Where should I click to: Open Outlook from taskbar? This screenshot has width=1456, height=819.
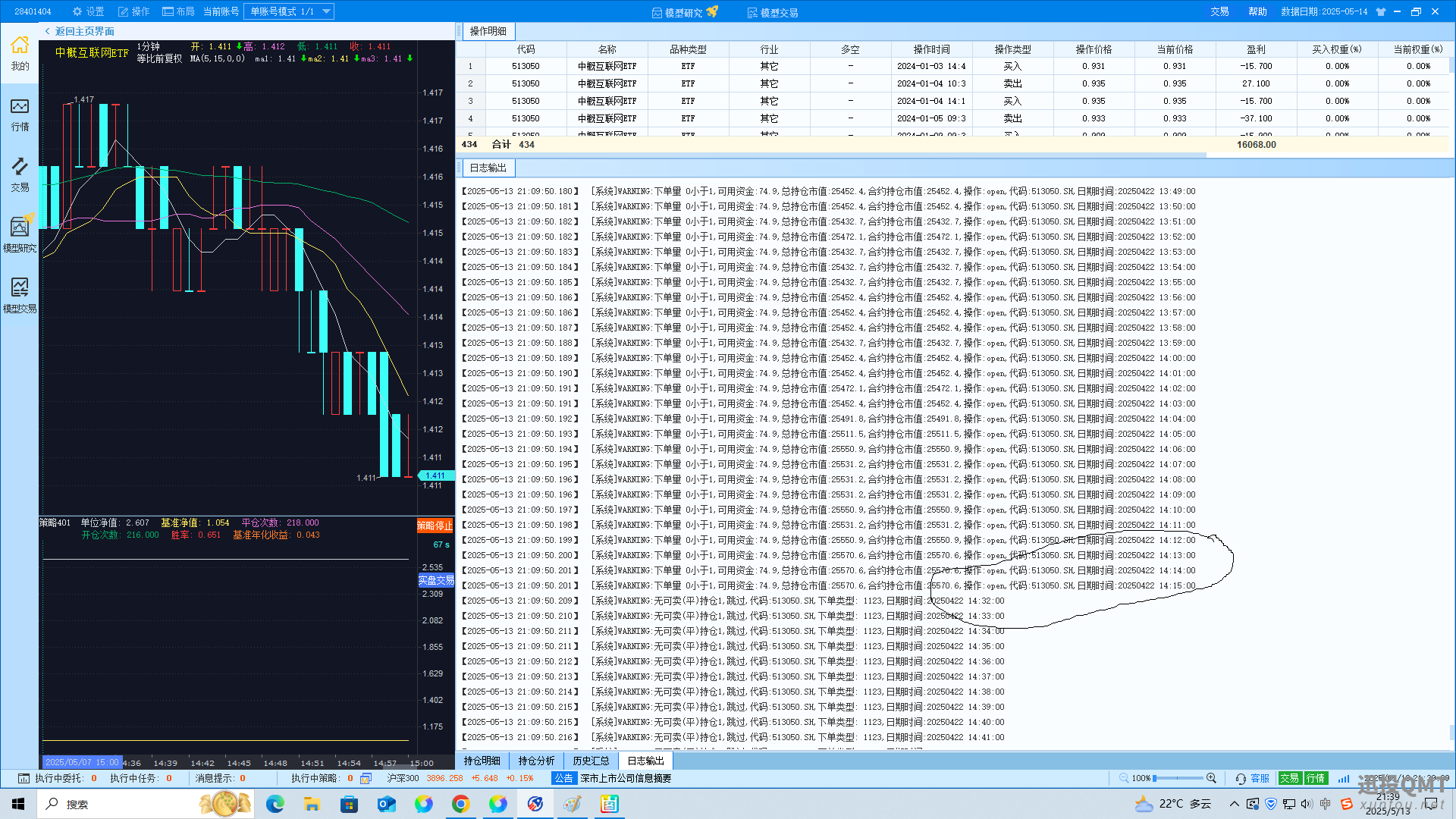[386, 804]
